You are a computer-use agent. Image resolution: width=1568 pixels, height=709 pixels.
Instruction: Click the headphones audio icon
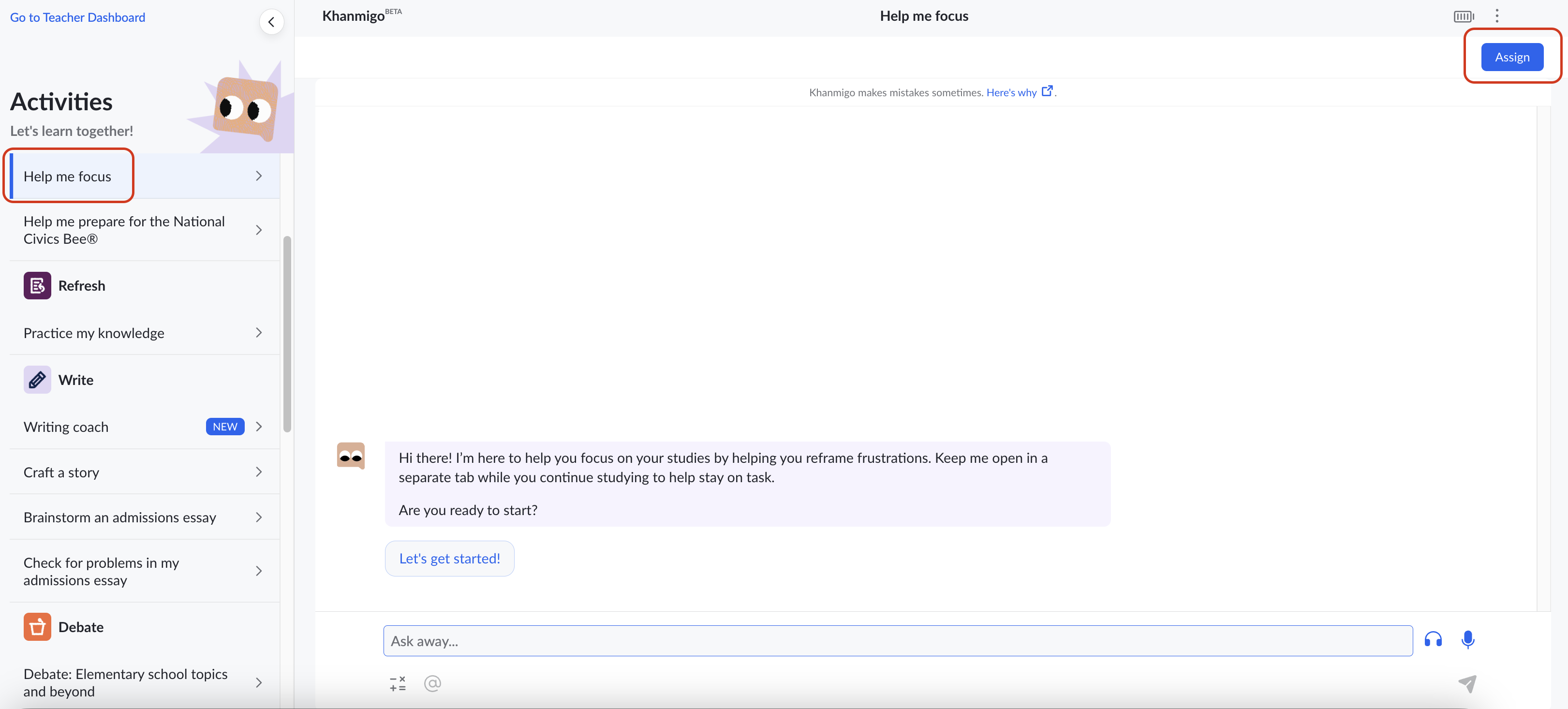tap(1433, 640)
